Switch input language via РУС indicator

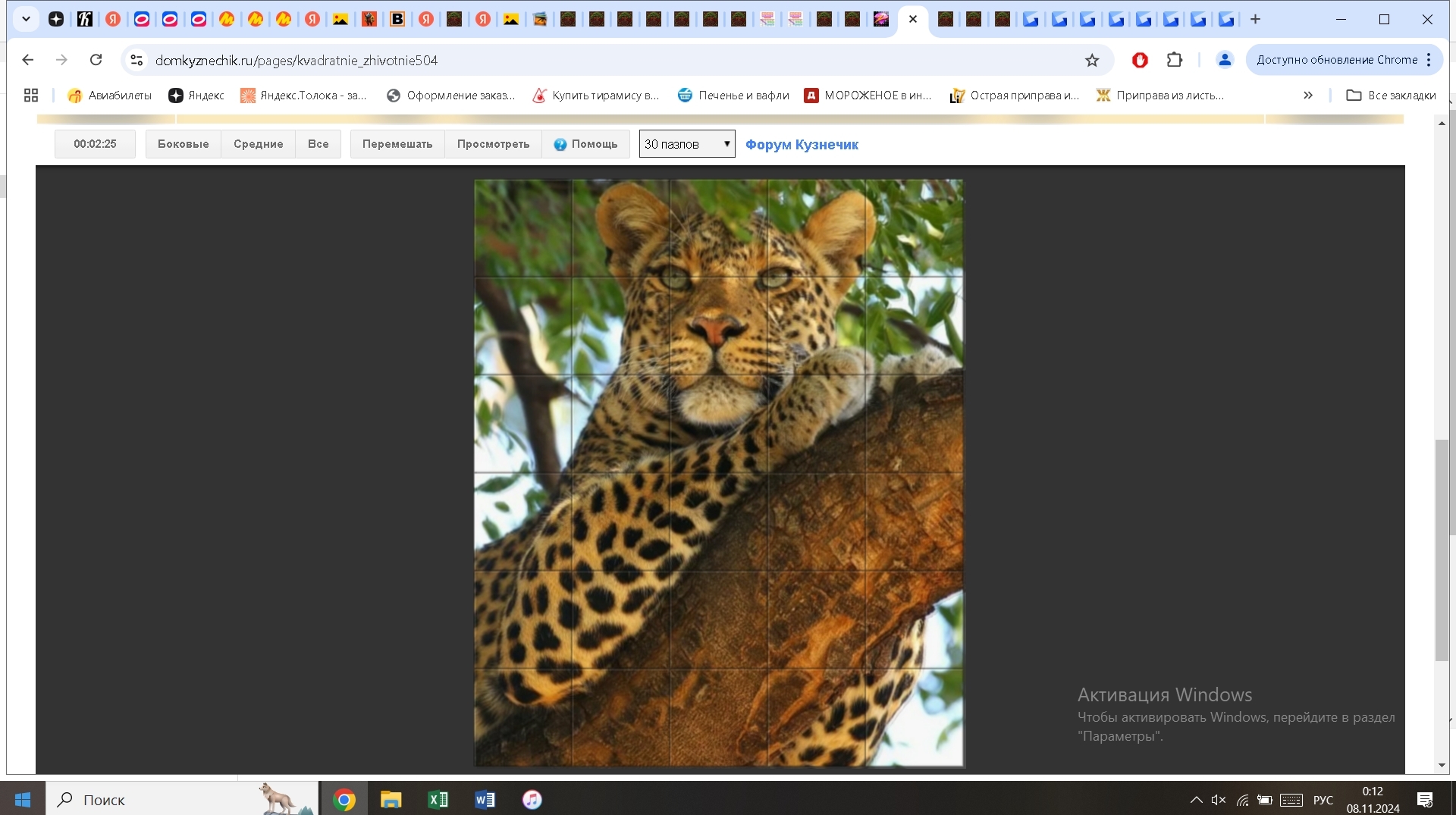pyautogui.click(x=1323, y=800)
